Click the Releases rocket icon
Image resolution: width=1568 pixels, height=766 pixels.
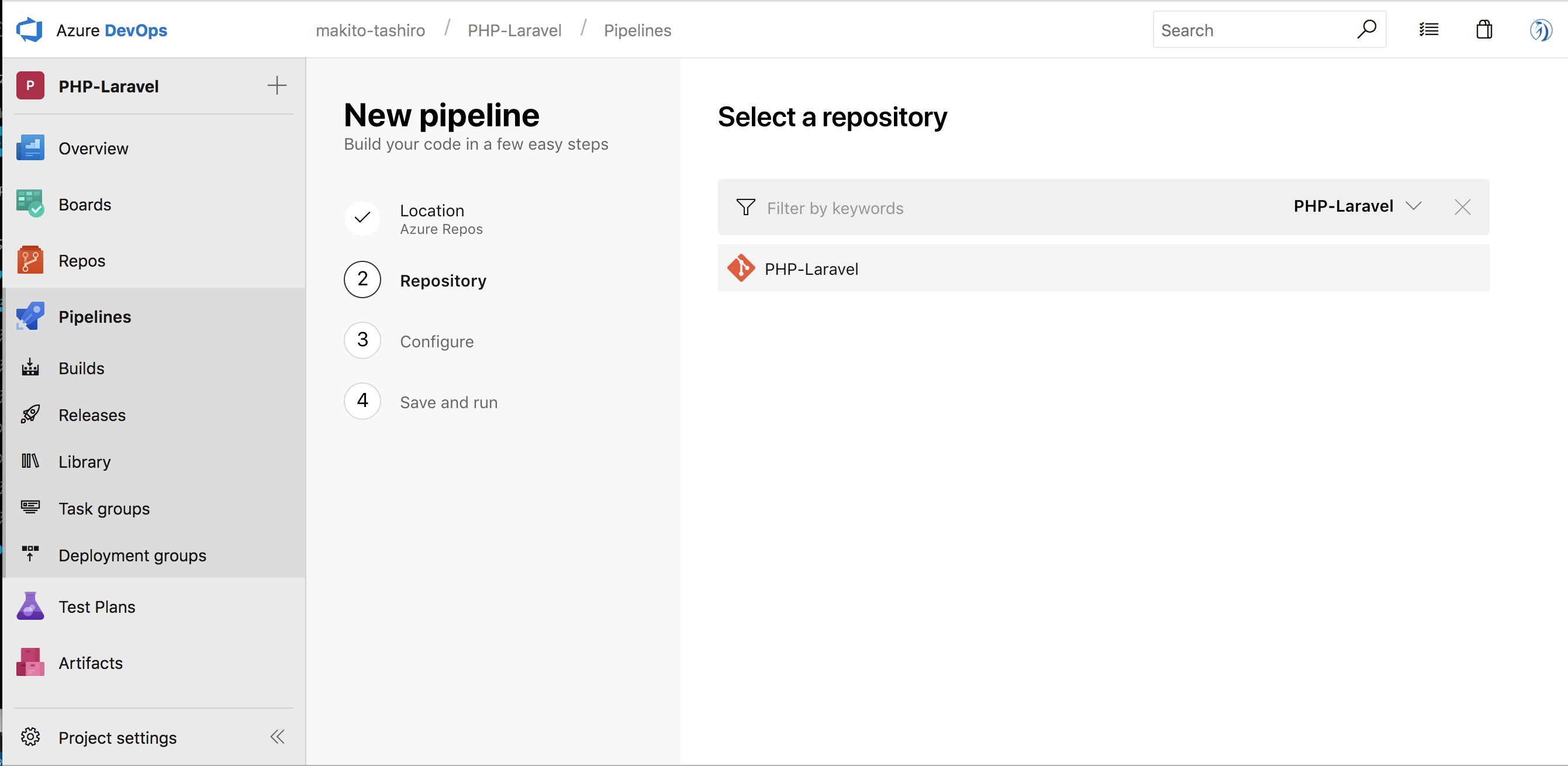(30, 415)
